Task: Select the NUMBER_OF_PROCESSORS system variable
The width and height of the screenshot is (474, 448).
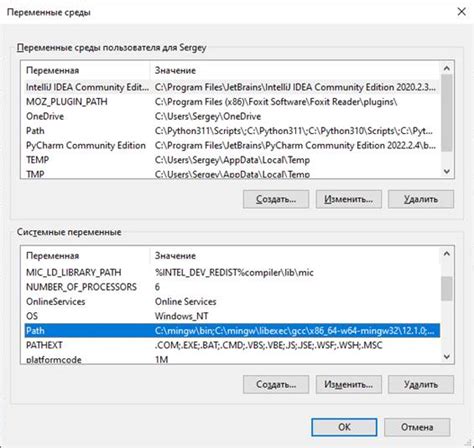Action: (x=232, y=287)
